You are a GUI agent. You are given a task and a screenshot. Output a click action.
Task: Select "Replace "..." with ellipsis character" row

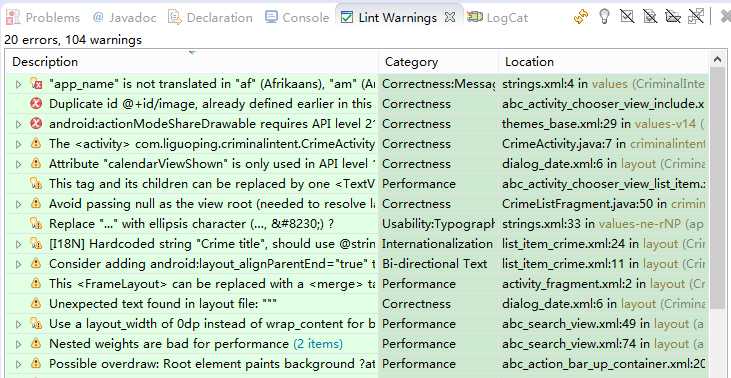click(357, 224)
